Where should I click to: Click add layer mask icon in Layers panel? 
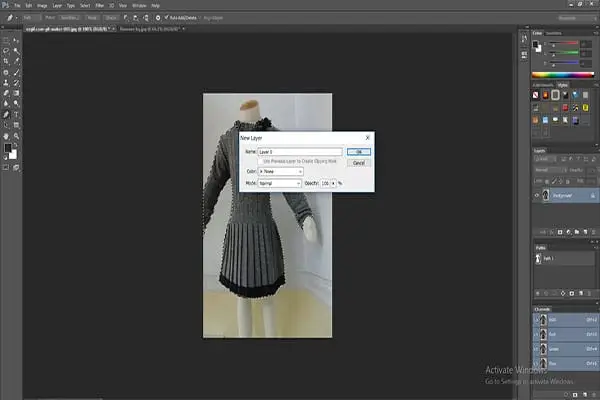560,232
